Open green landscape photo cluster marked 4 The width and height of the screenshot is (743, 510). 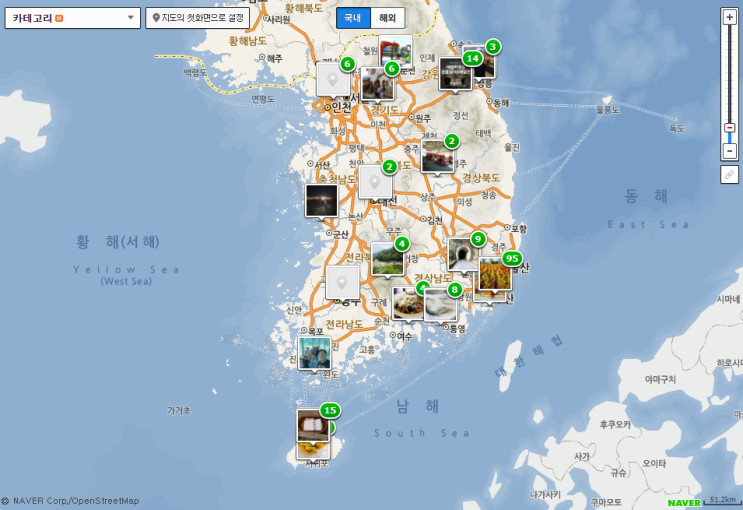(x=388, y=259)
